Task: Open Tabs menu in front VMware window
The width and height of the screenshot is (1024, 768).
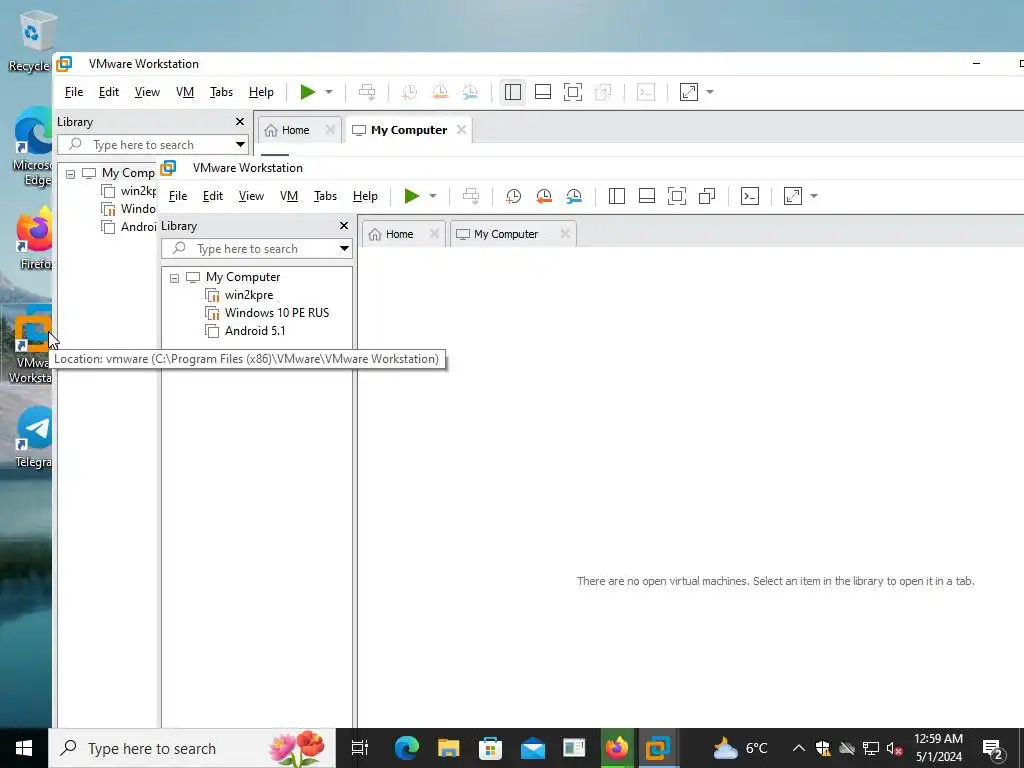Action: coord(325,196)
